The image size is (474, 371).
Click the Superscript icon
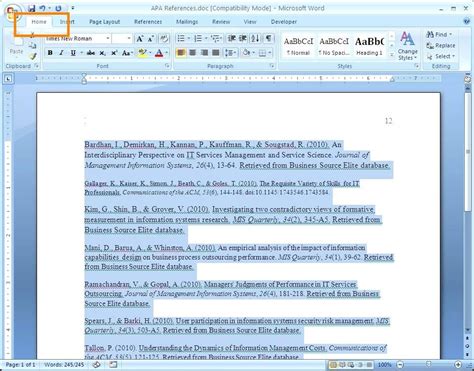114,53
